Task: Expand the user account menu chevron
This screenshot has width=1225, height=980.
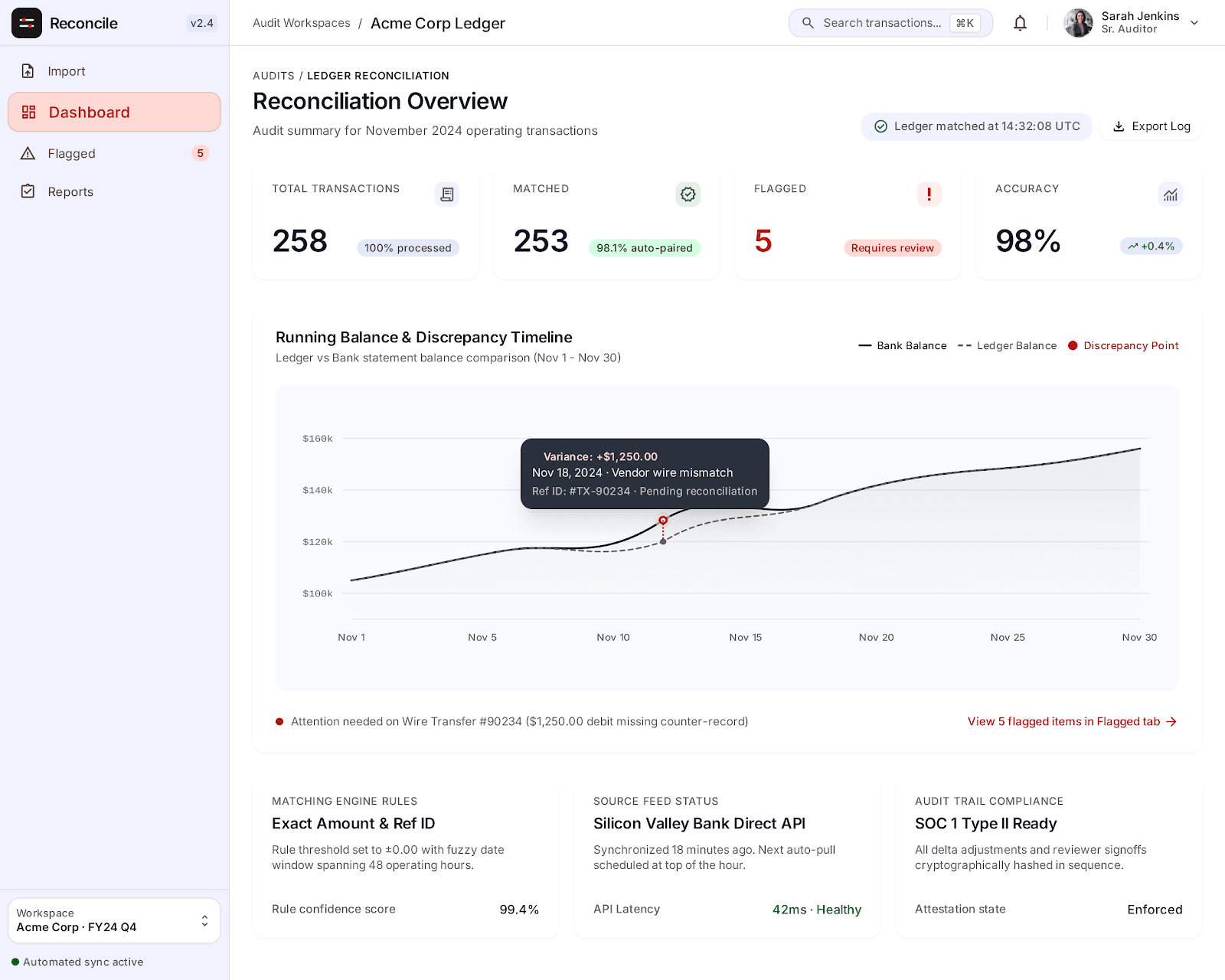Action: 1194,23
